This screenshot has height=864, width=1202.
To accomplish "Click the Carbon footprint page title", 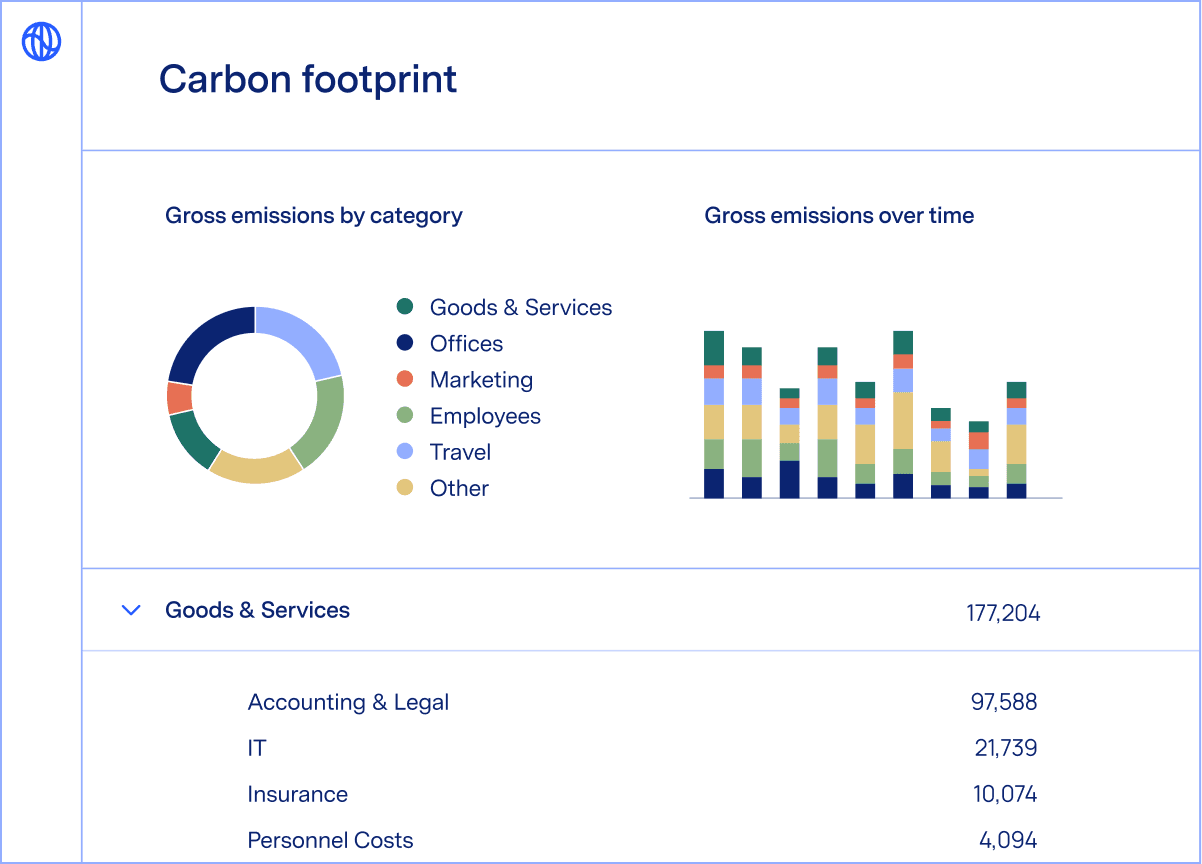I will pos(308,79).
